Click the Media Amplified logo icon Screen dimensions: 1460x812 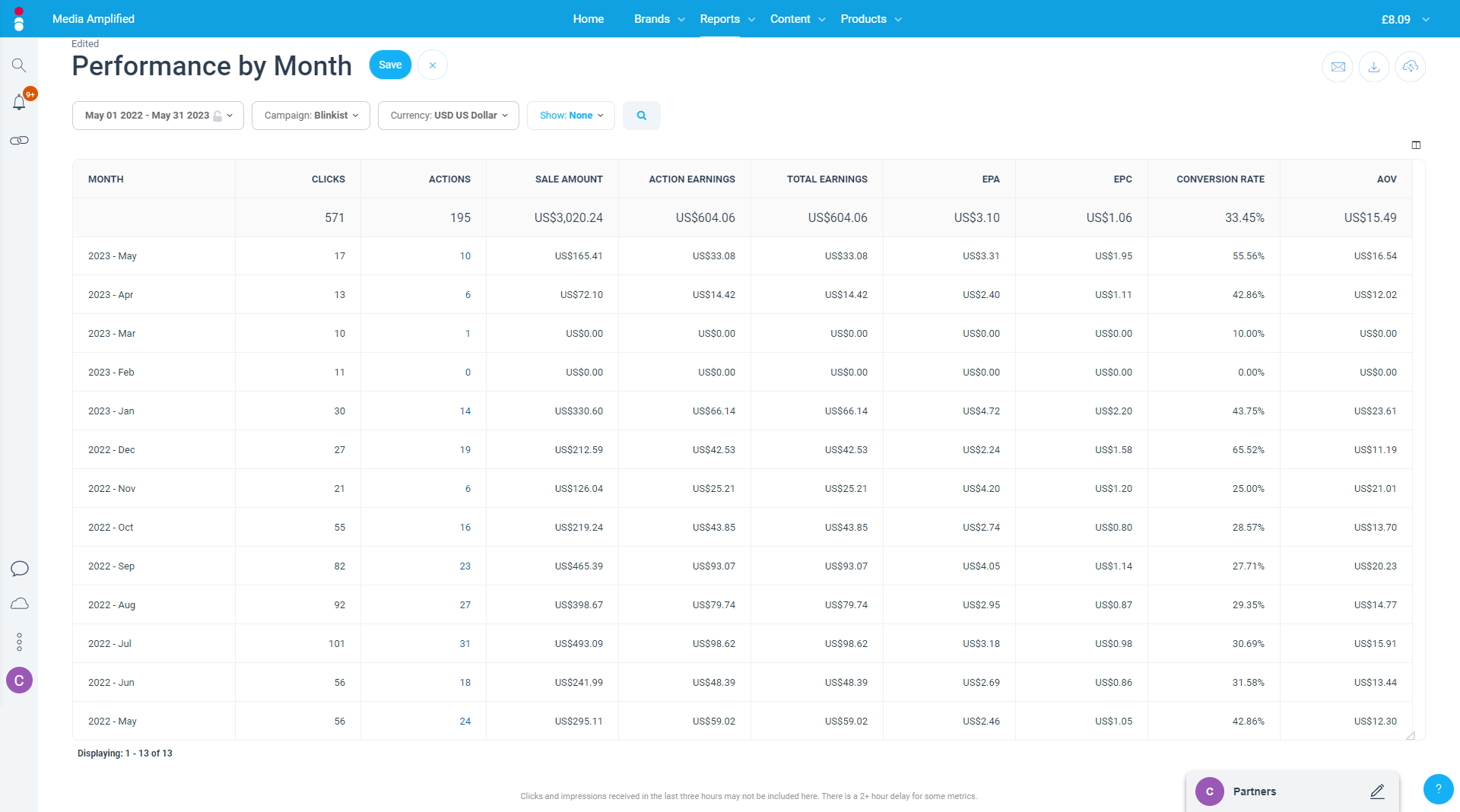[19, 19]
